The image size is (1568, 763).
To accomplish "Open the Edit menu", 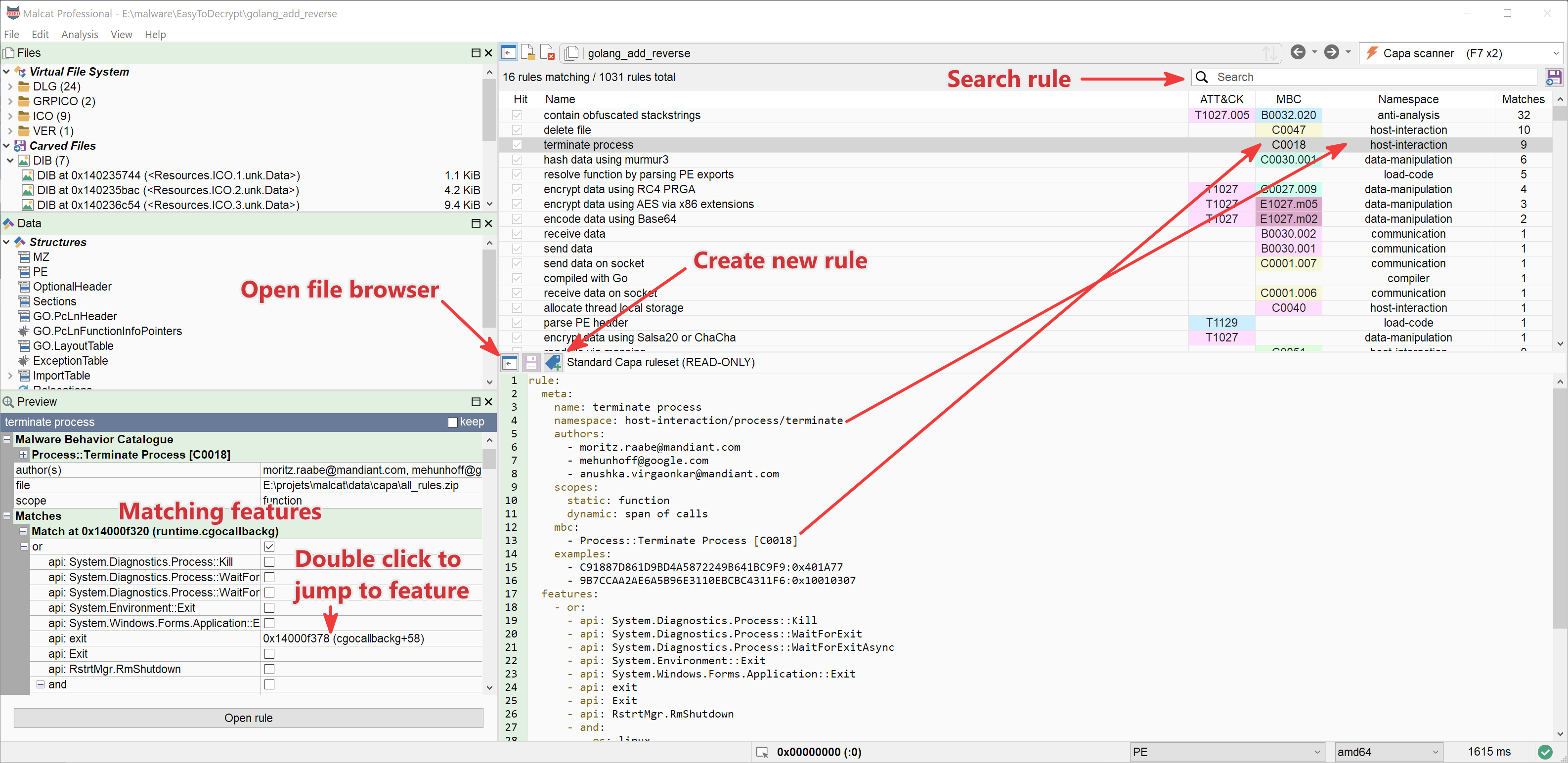I will pyautogui.click(x=40, y=34).
